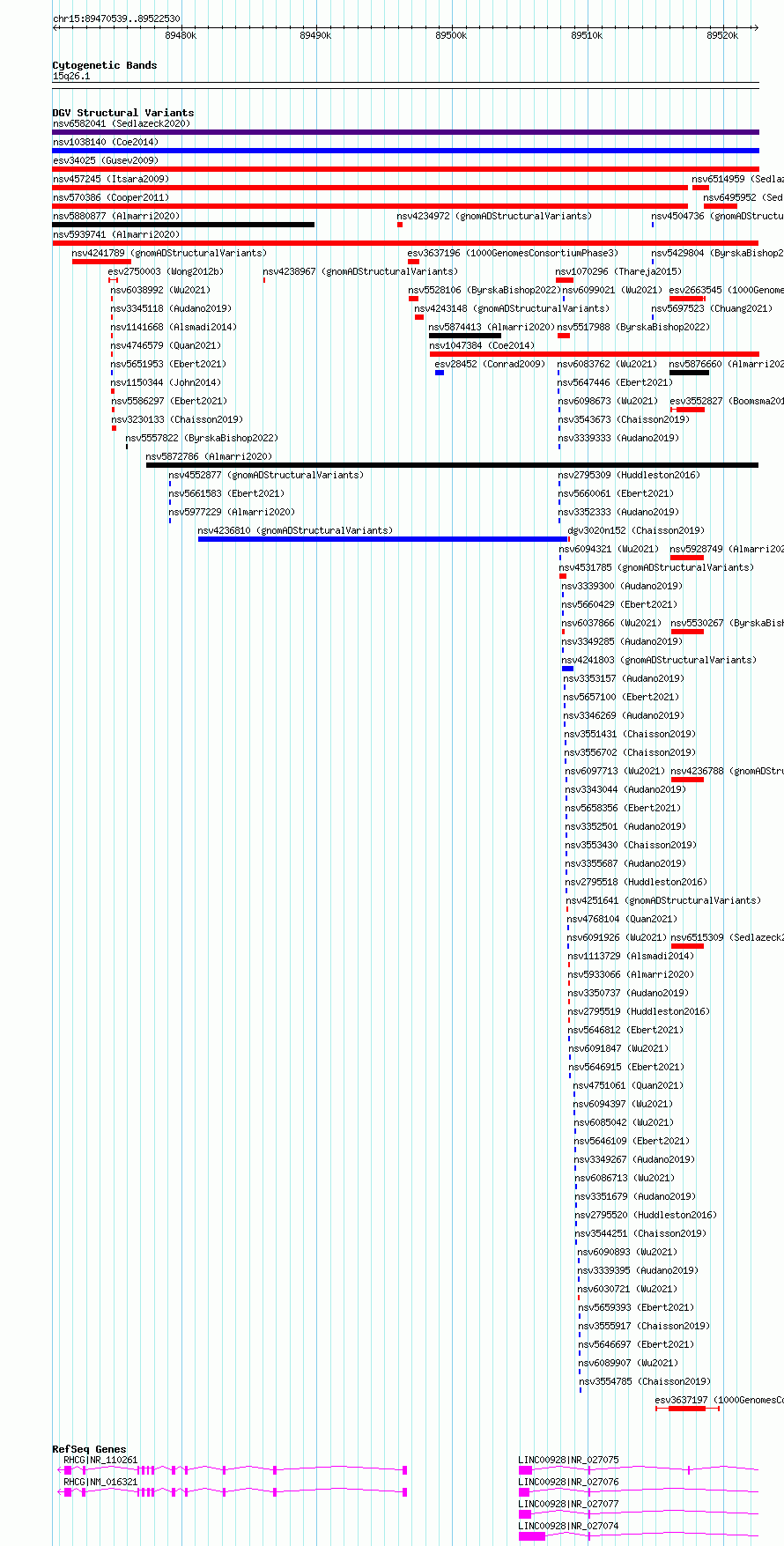Select the 15q26.1 cytogenetic band label
This screenshot has width=784, height=1546.
71,76
